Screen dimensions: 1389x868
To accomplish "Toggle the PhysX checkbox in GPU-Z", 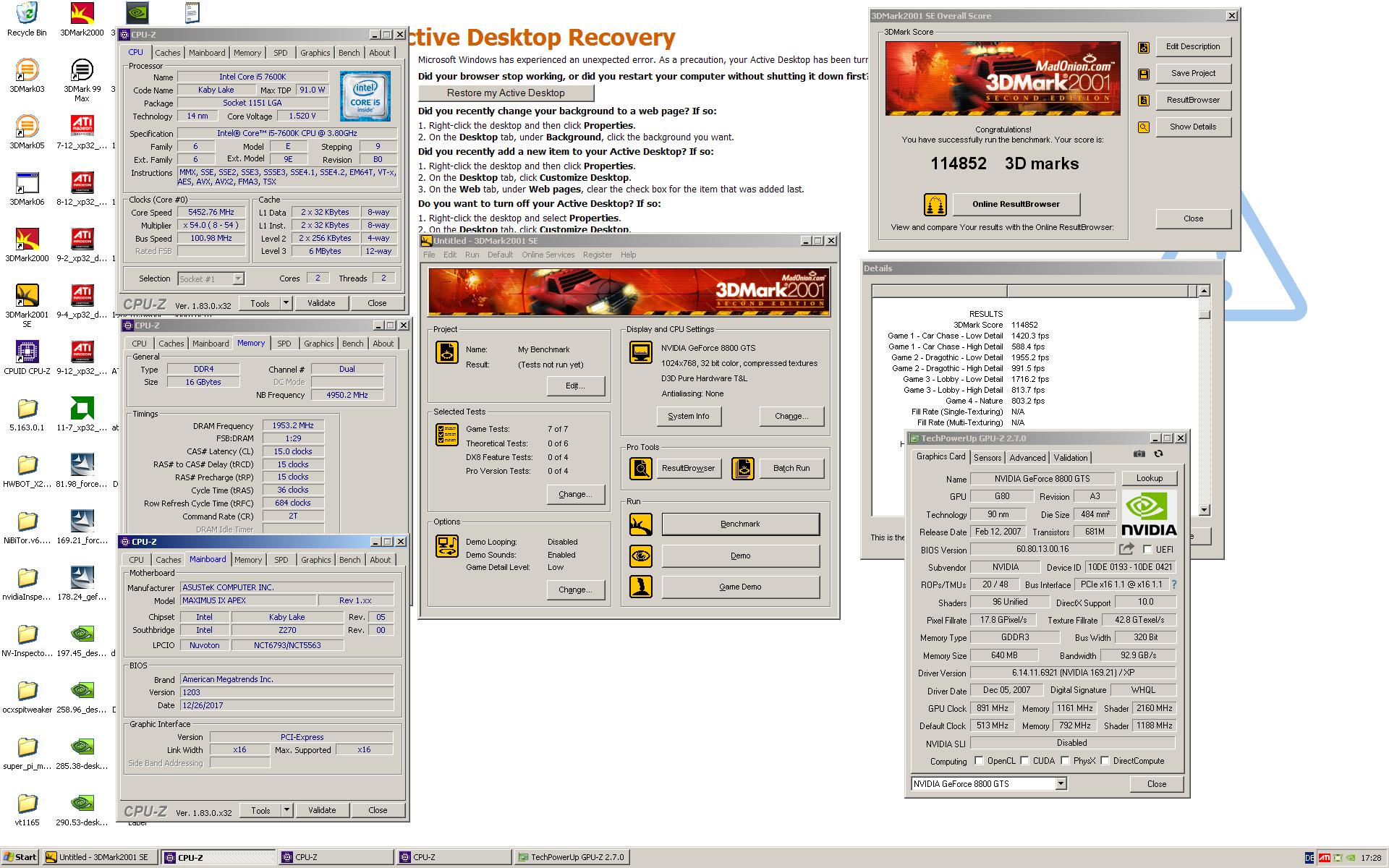I will [1065, 761].
